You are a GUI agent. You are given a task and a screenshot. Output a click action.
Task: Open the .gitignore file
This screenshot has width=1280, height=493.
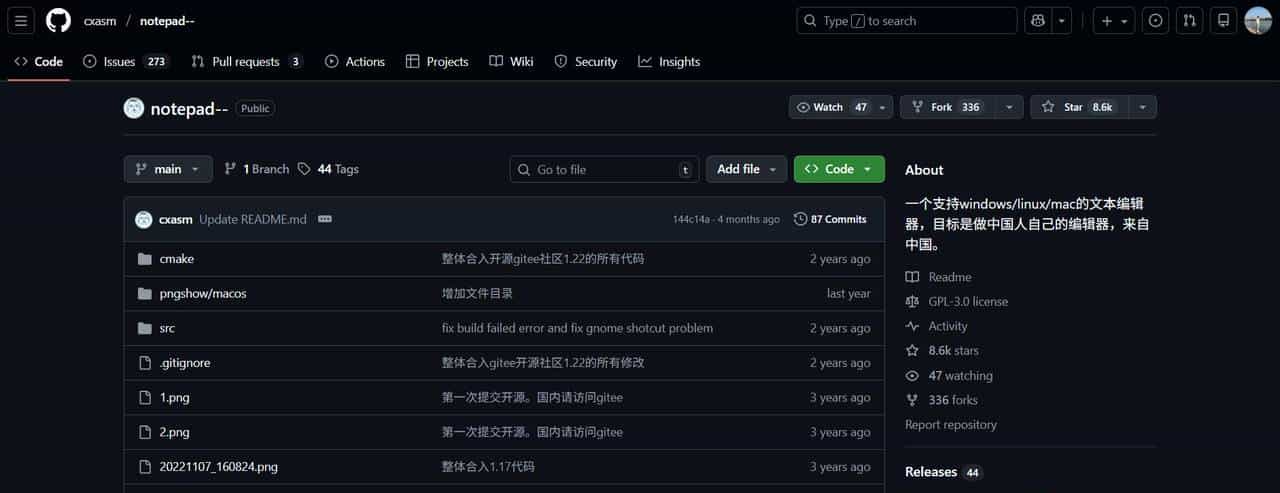[x=185, y=363]
